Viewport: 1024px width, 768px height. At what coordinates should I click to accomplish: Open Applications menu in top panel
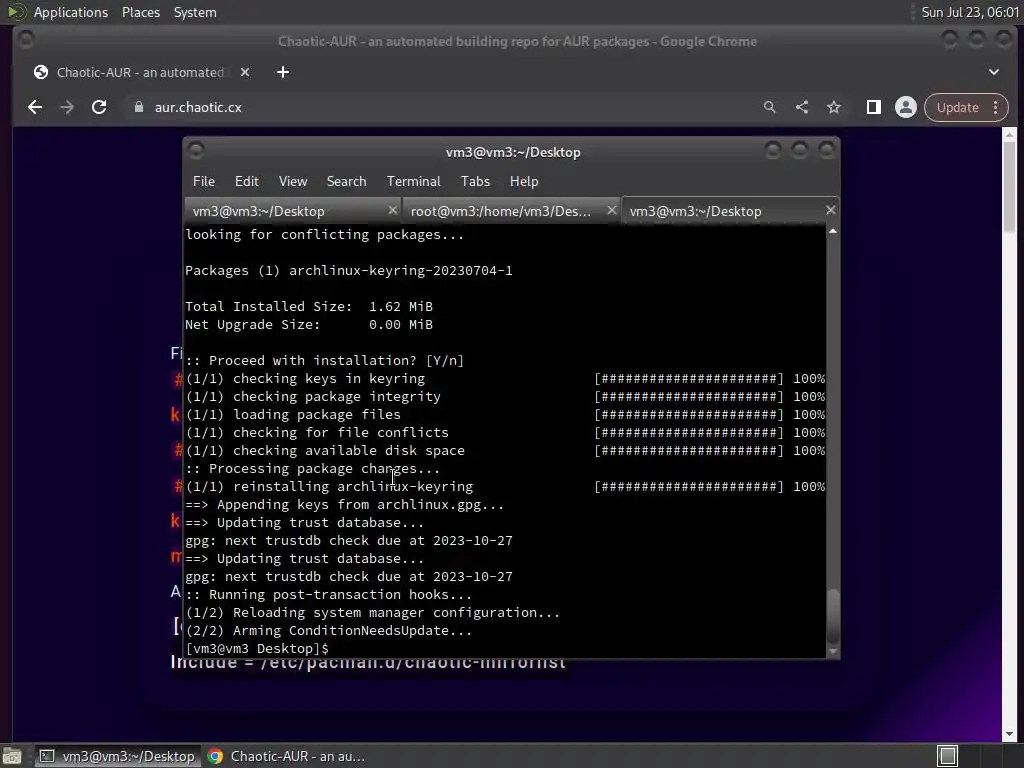(71, 12)
